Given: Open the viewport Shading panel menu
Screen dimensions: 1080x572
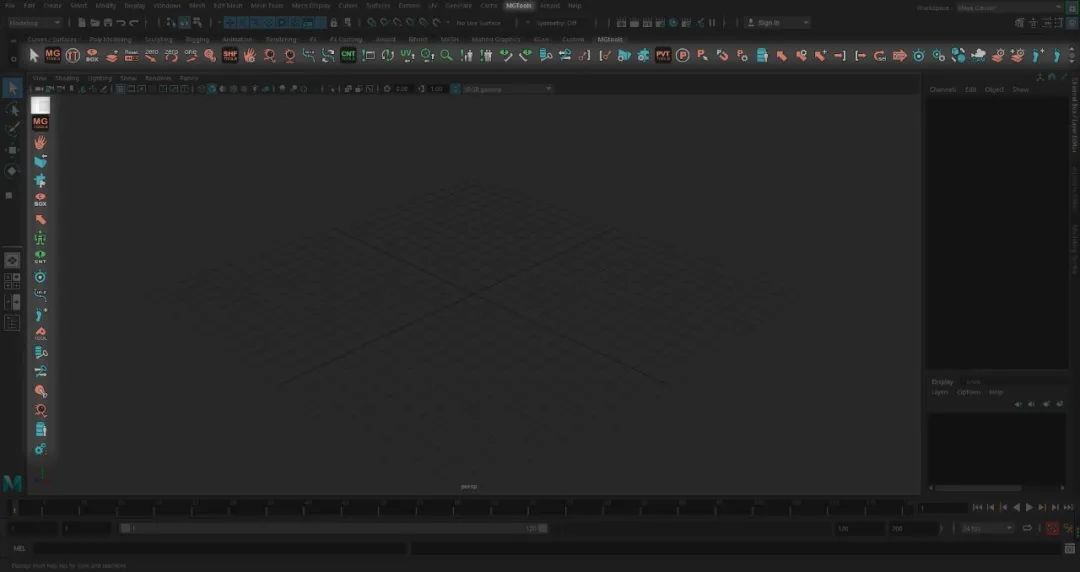Looking at the screenshot, I should pyautogui.click(x=67, y=79).
